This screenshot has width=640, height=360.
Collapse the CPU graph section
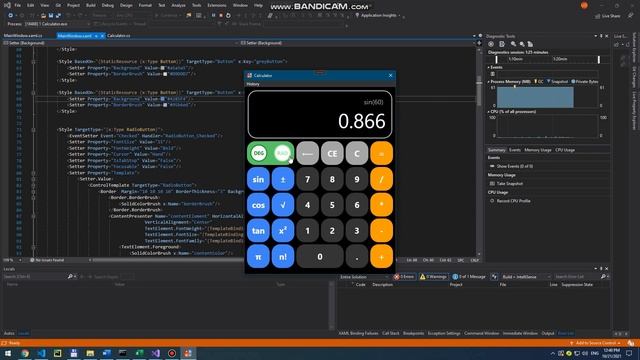[x=489, y=111]
